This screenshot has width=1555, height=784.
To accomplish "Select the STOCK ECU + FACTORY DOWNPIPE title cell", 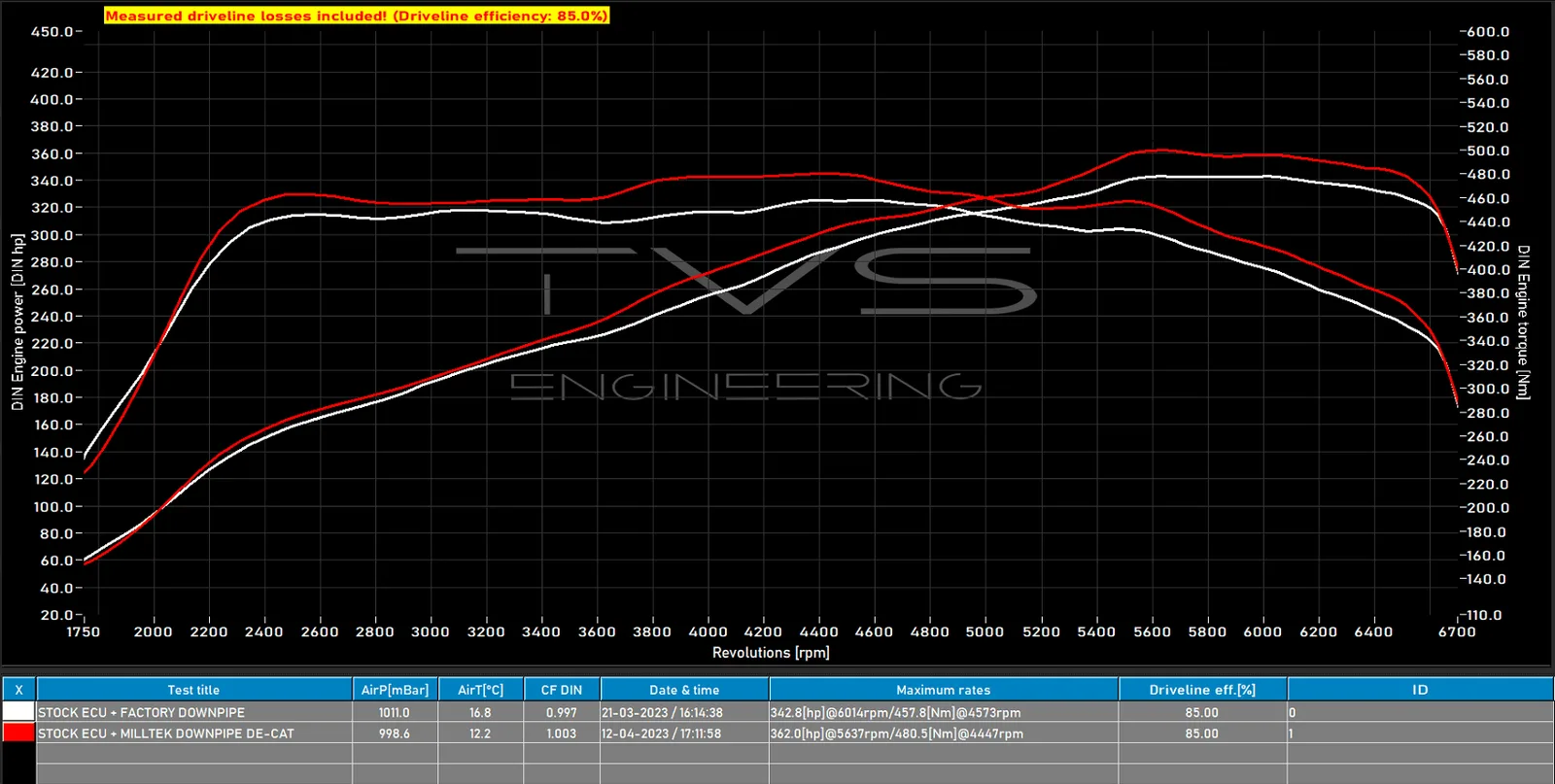I will (x=194, y=712).
